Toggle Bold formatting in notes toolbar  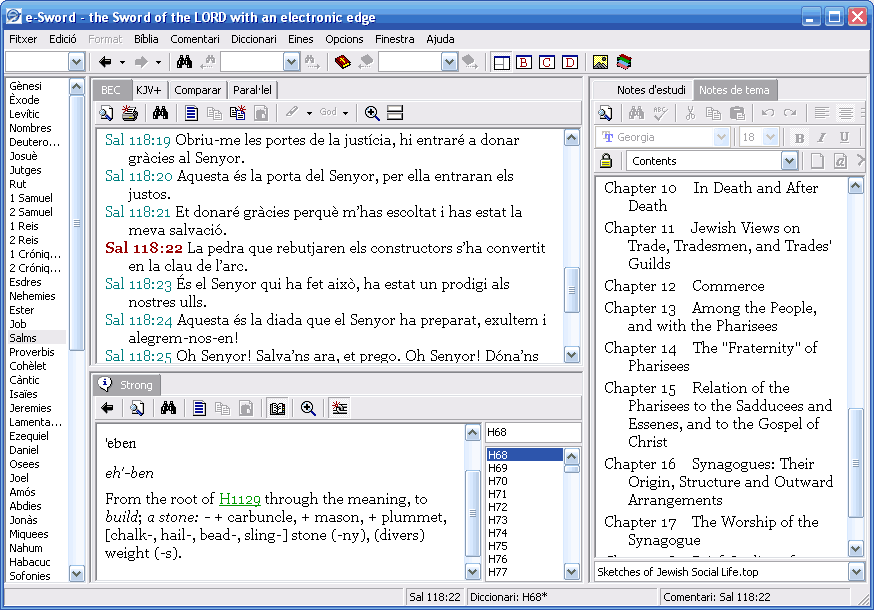click(x=799, y=138)
